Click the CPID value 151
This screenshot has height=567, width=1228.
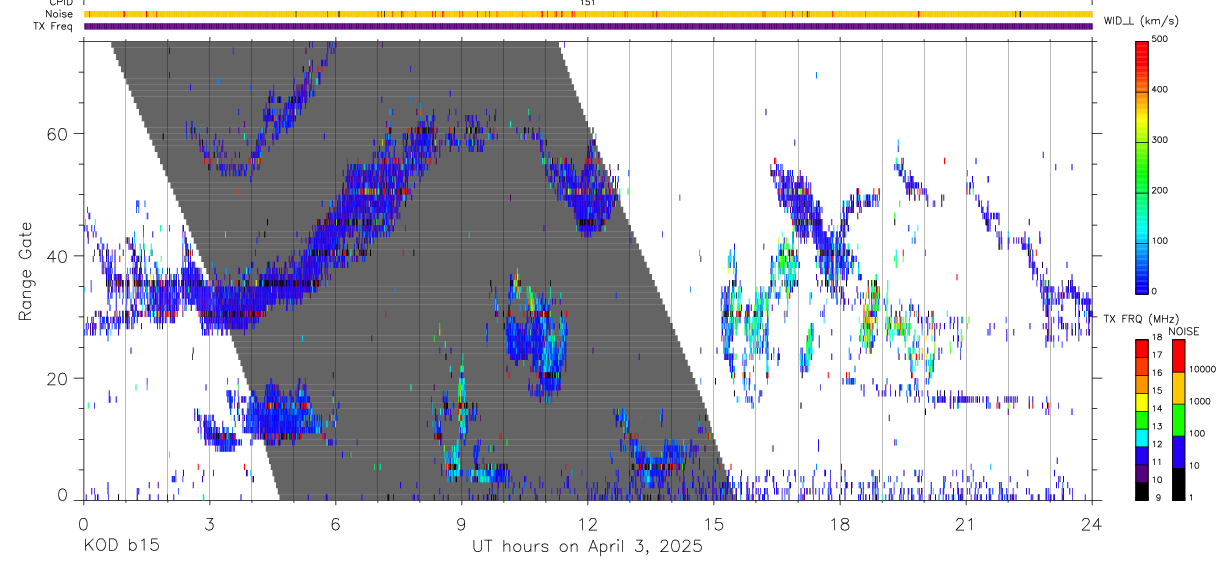point(588,3)
